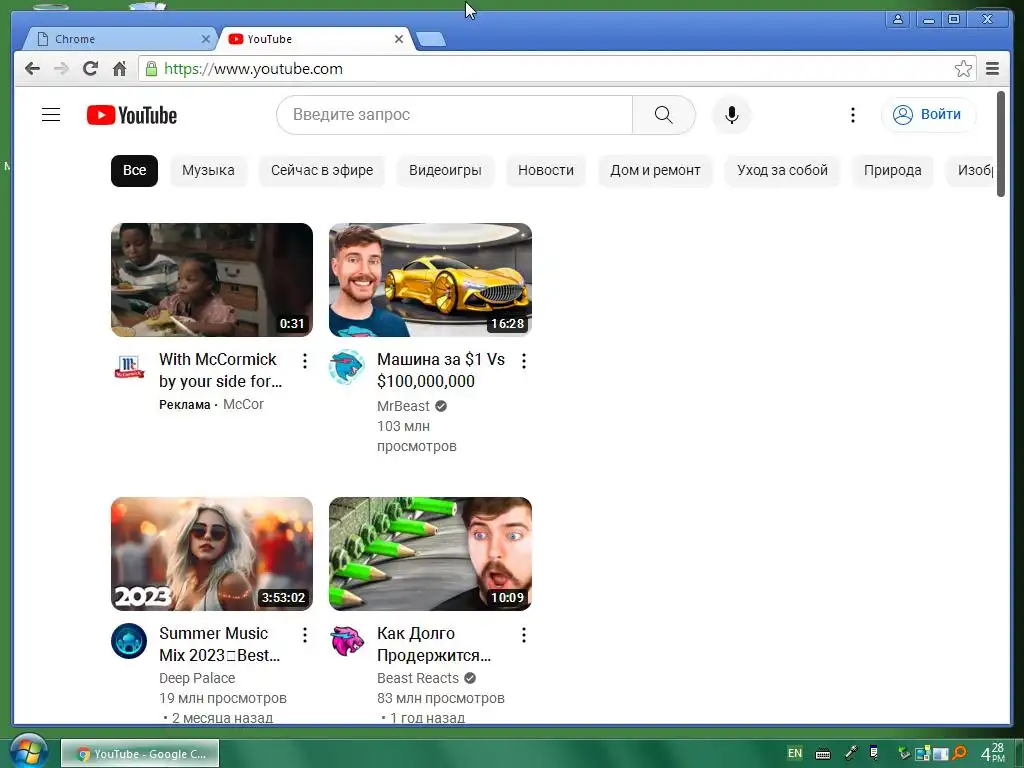Open Как Долго Продержится title link

pos(434,644)
